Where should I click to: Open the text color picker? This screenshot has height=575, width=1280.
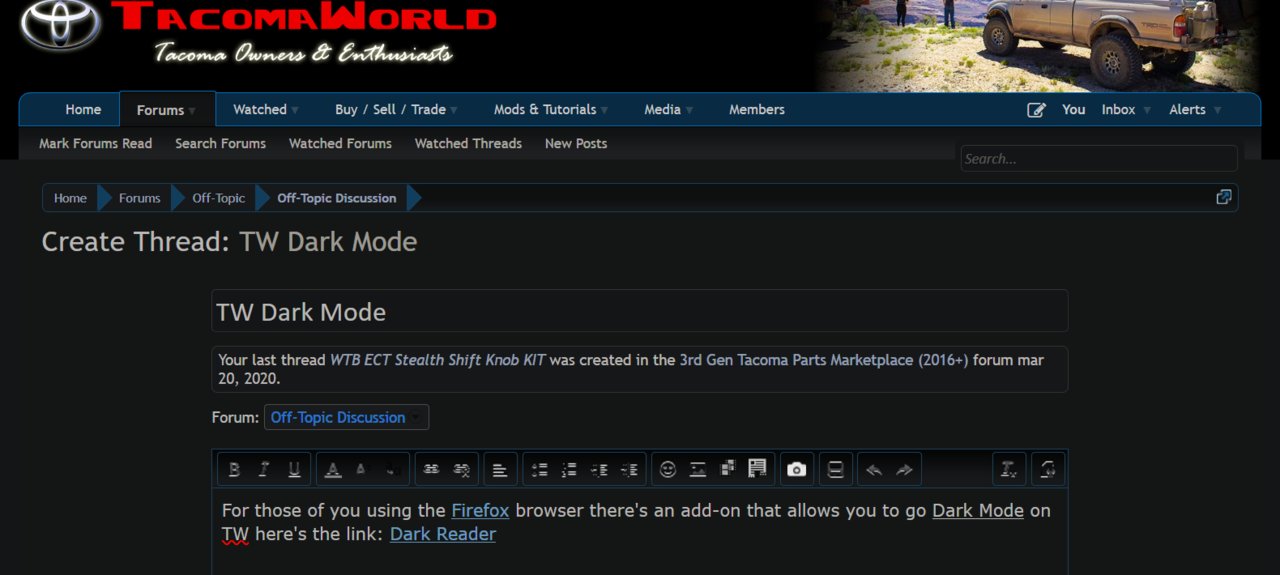[x=333, y=469]
